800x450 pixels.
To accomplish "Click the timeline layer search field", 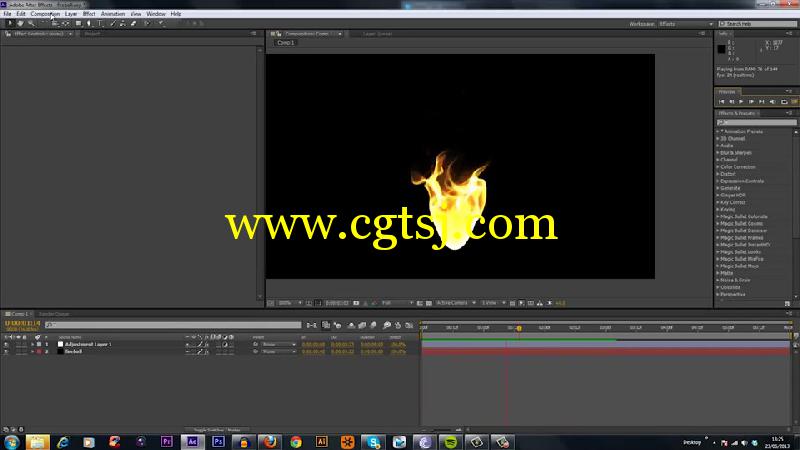I will 173,325.
